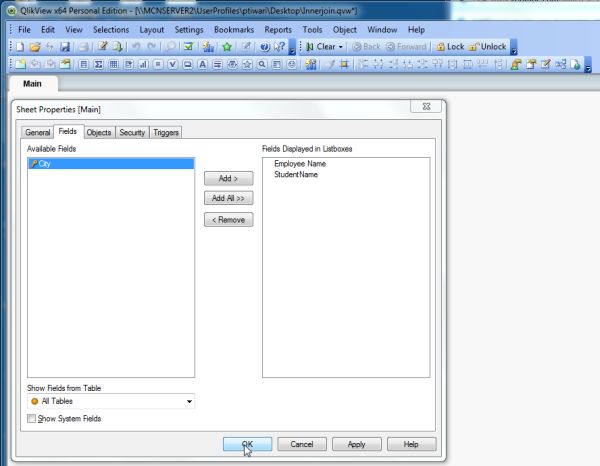Image resolution: width=600 pixels, height=466 pixels.
Task: Create a List Box object icon
Action: [83, 64]
